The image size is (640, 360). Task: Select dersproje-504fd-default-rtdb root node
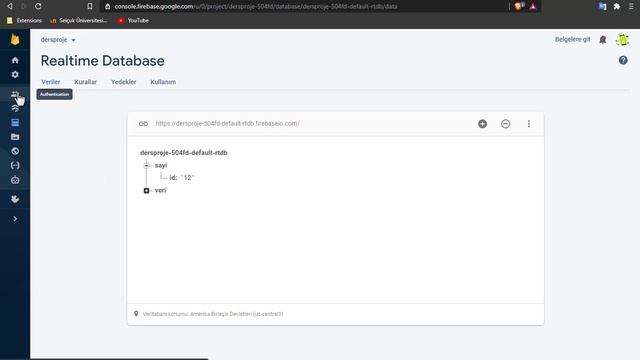[184, 153]
